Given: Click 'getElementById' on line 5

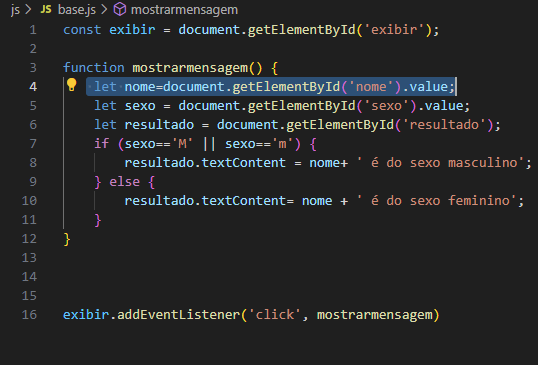Looking at the screenshot, I should pyautogui.click(x=301, y=106).
